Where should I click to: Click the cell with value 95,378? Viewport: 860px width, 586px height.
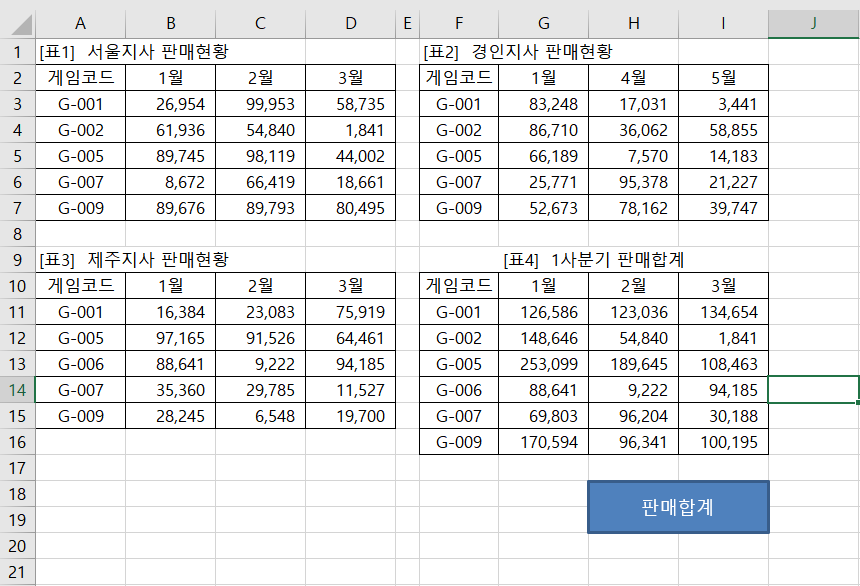pyautogui.click(x=633, y=182)
